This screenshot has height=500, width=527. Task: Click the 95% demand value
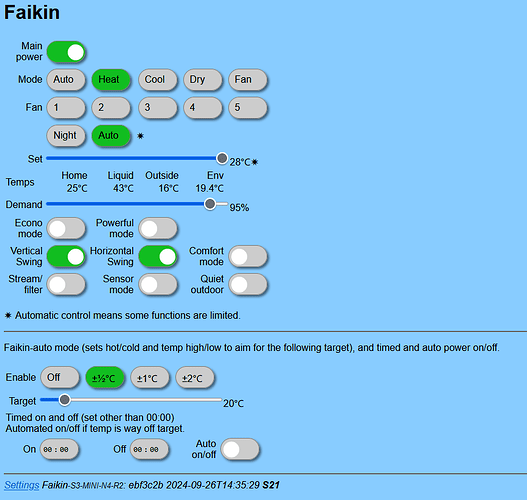click(x=239, y=208)
